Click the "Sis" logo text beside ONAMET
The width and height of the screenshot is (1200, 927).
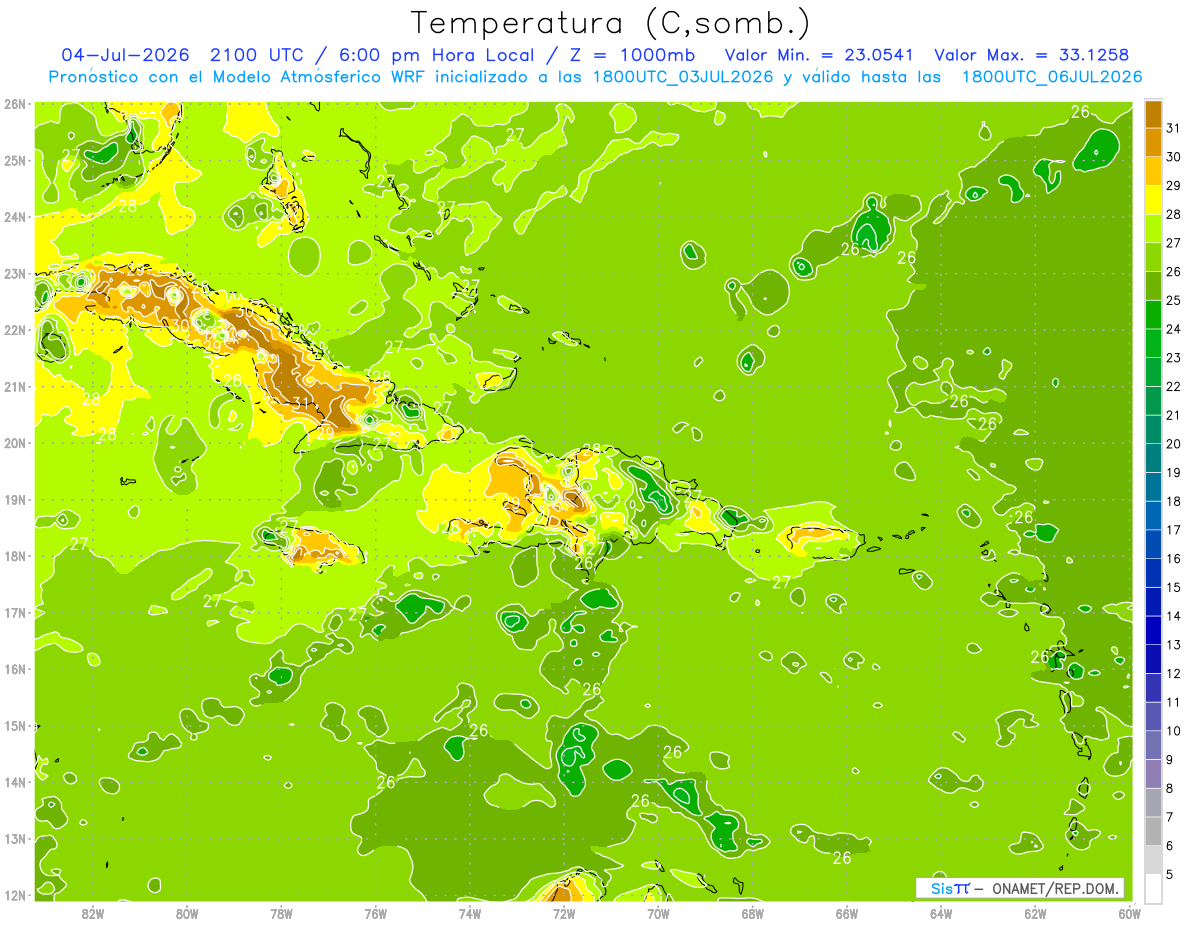(943, 888)
